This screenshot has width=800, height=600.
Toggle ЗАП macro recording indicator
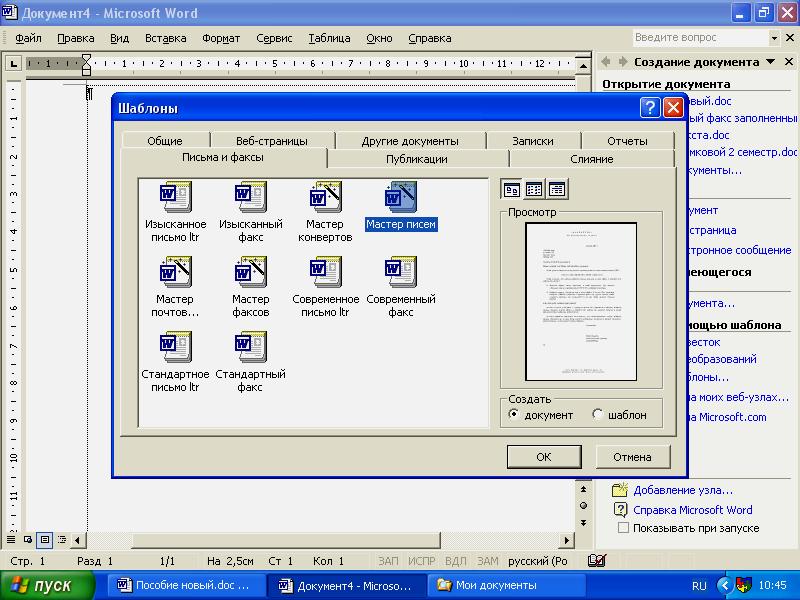(x=388, y=561)
